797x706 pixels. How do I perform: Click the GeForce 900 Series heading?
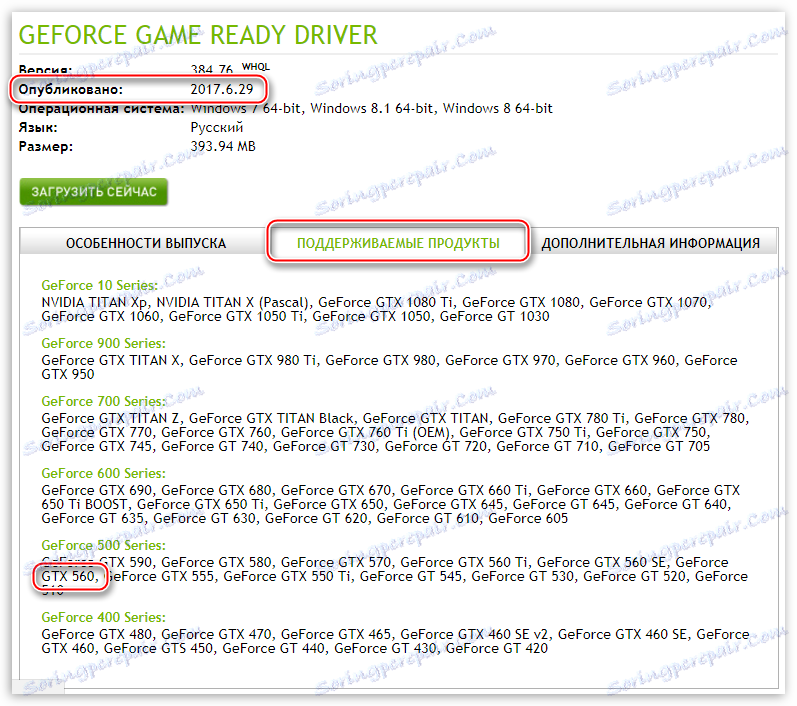point(104,343)
